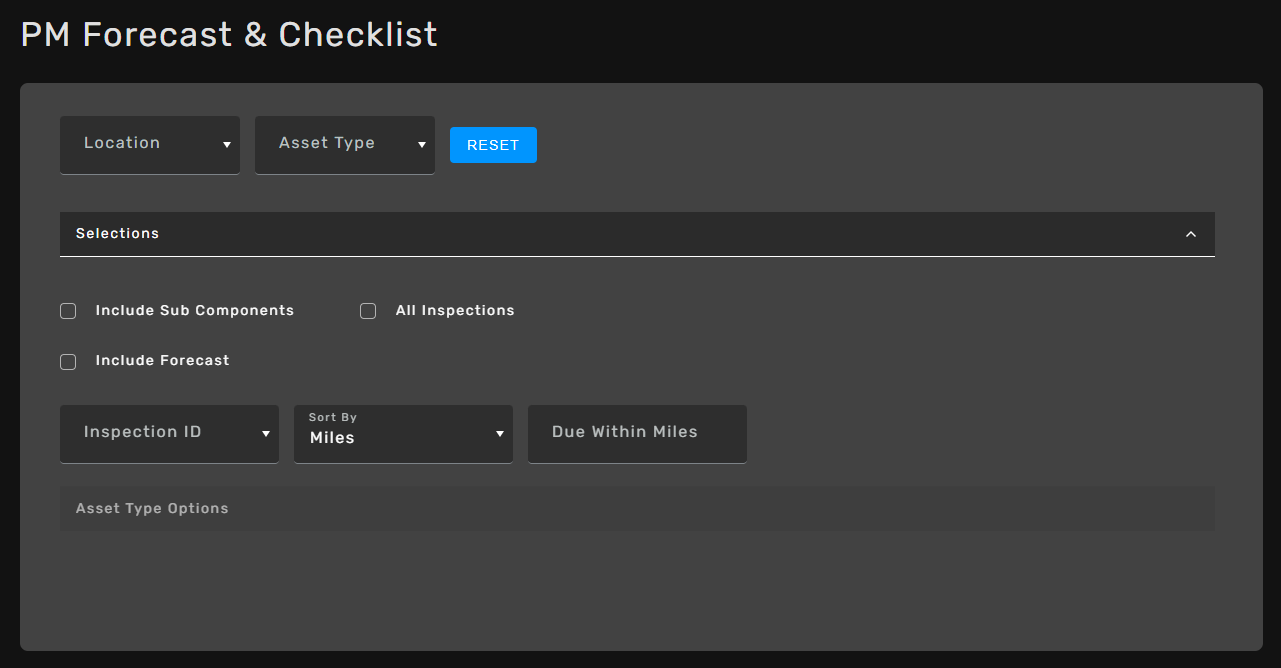Screen dimensions: 1281x668
Task: Click the Inspection ID dropdown arrow icon
Action: click(x=266, y=434)
